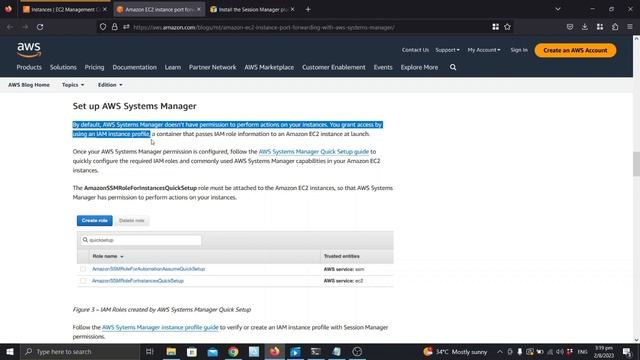Open the terminal app on the taskbar

coord(316,351)
